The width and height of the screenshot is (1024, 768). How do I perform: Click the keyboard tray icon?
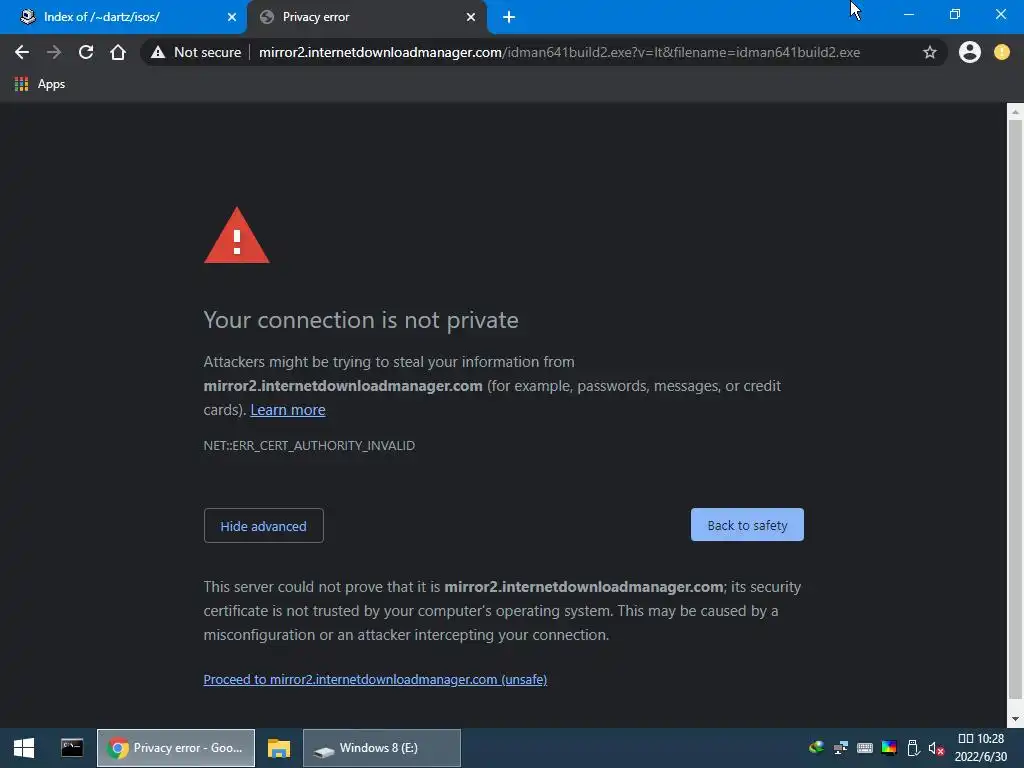tap(865, 748)
